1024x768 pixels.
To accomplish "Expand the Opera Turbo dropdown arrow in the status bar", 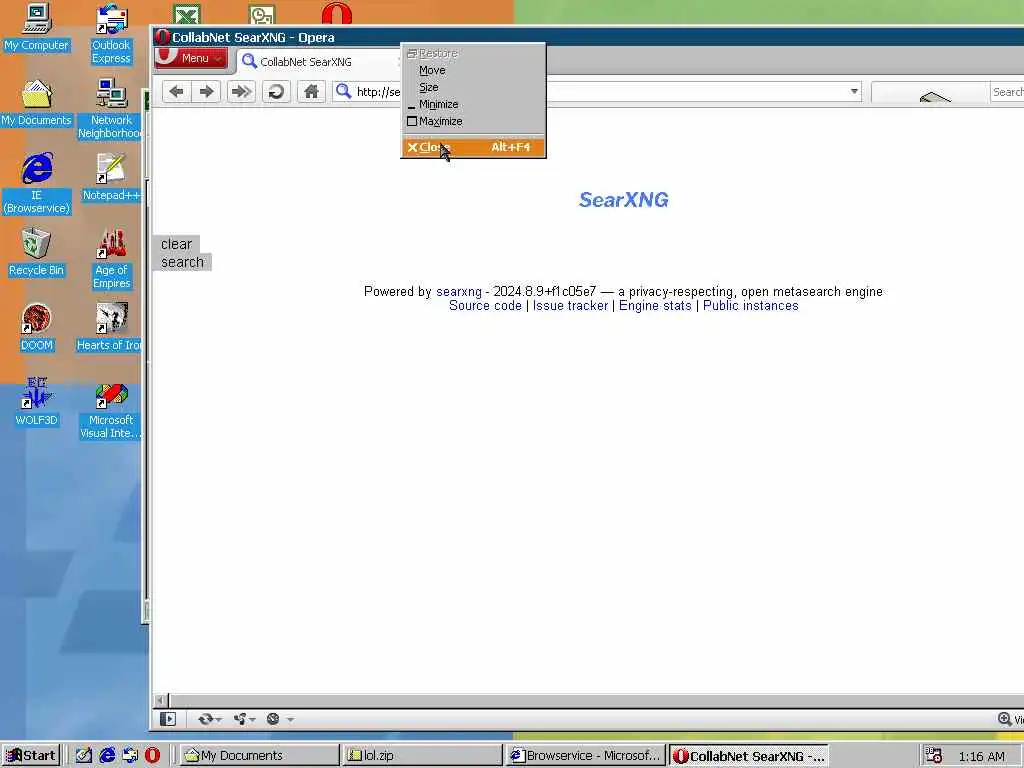I will click(x=291, y=720).
